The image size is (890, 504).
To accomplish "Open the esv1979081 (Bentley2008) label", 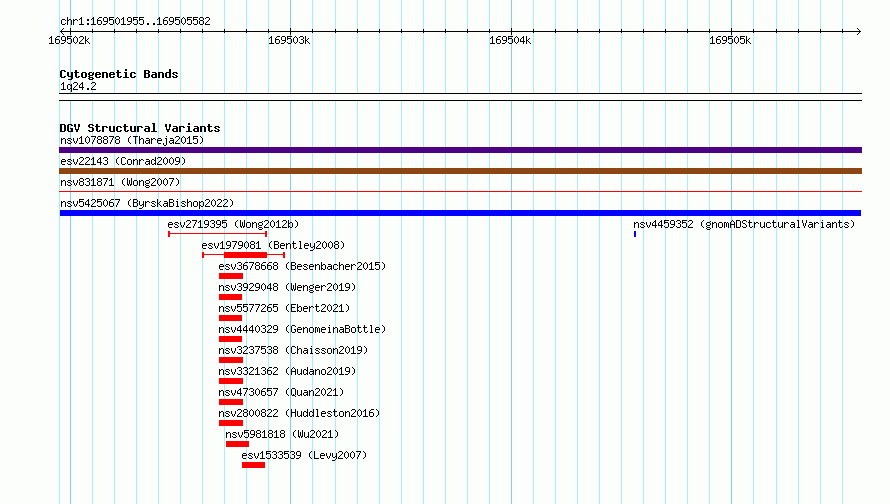I will tap(273, 245).
